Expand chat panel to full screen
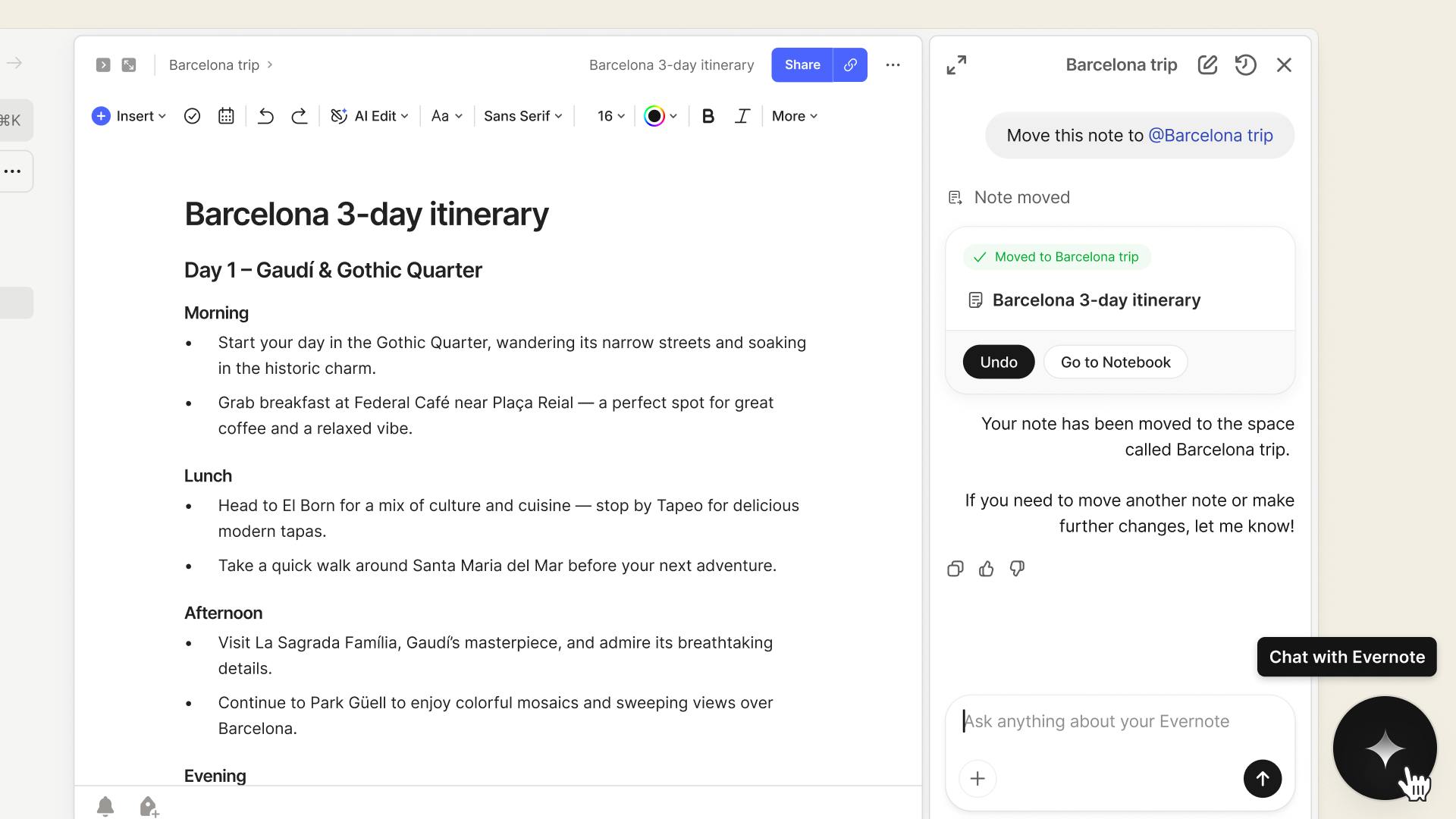This screenshot has width=1456, height=819. tap(956, 65)
